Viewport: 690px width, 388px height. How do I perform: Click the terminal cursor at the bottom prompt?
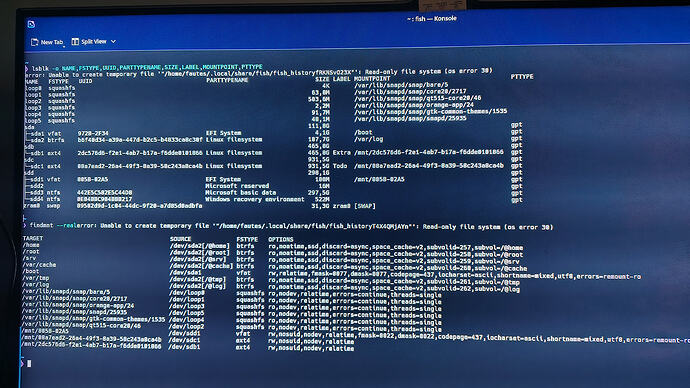29,363
